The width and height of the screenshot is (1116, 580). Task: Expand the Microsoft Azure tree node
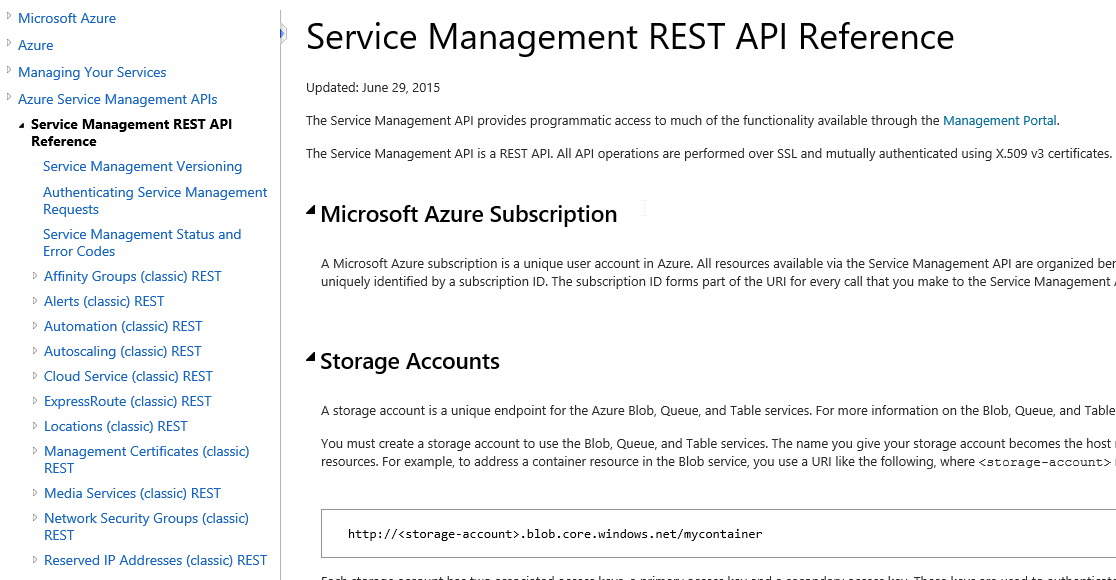(x=7, y=18)
